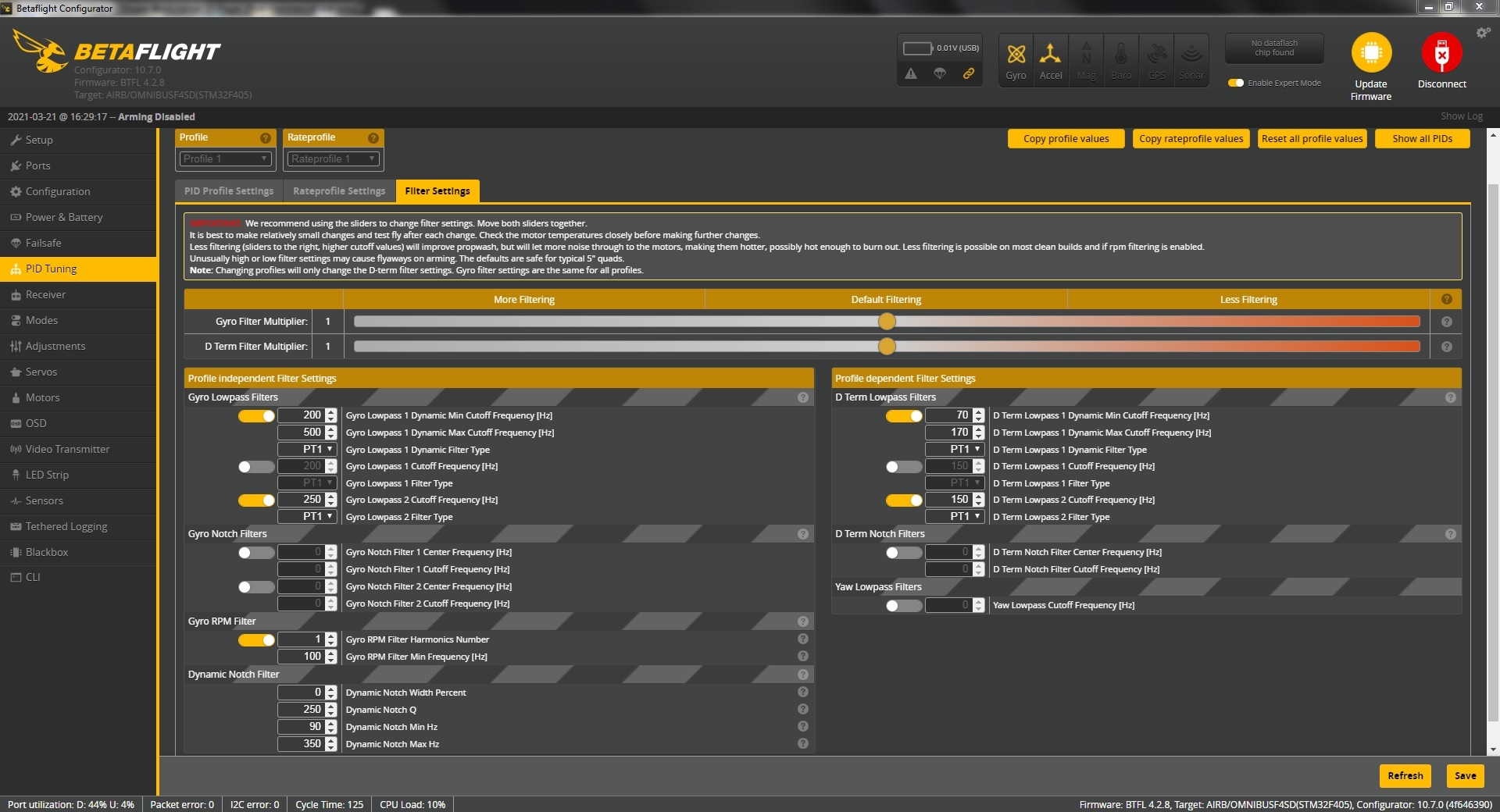Open the Profile 1 dropdown
The image size is (1500, 812).
pyautogui.click(x=225, y=158)
